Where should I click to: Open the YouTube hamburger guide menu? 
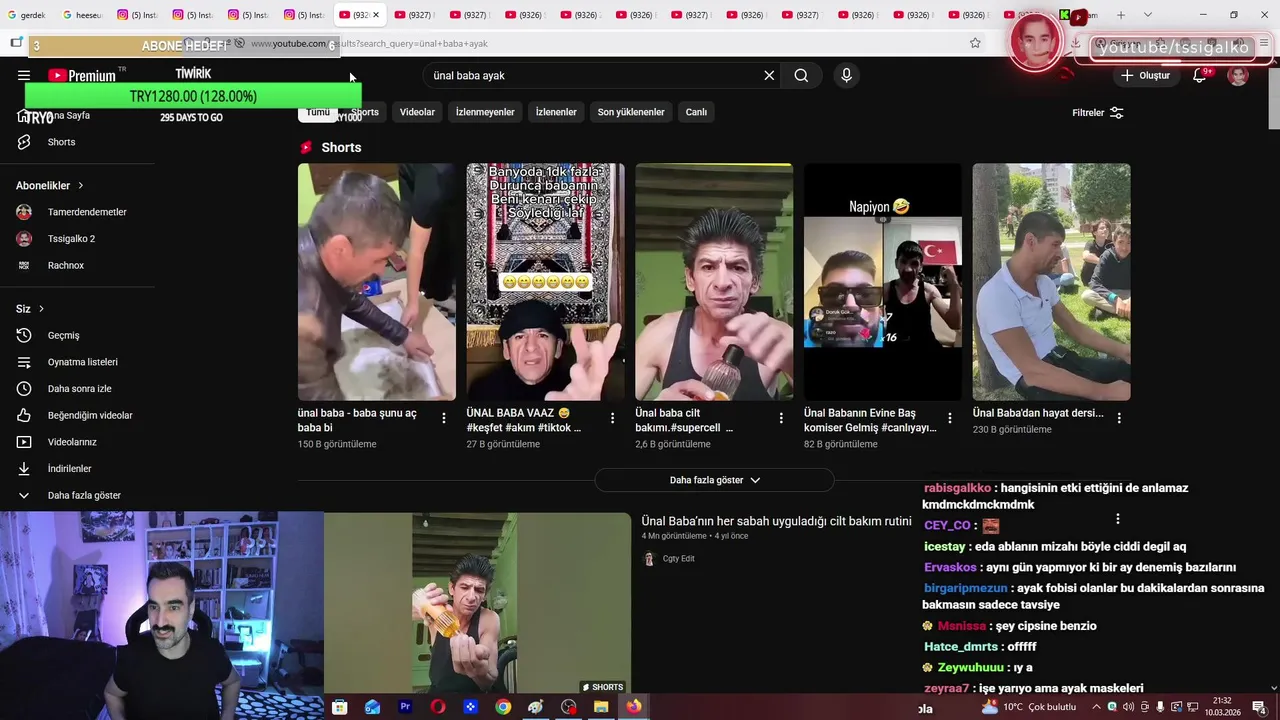click(x=24, y=75)
